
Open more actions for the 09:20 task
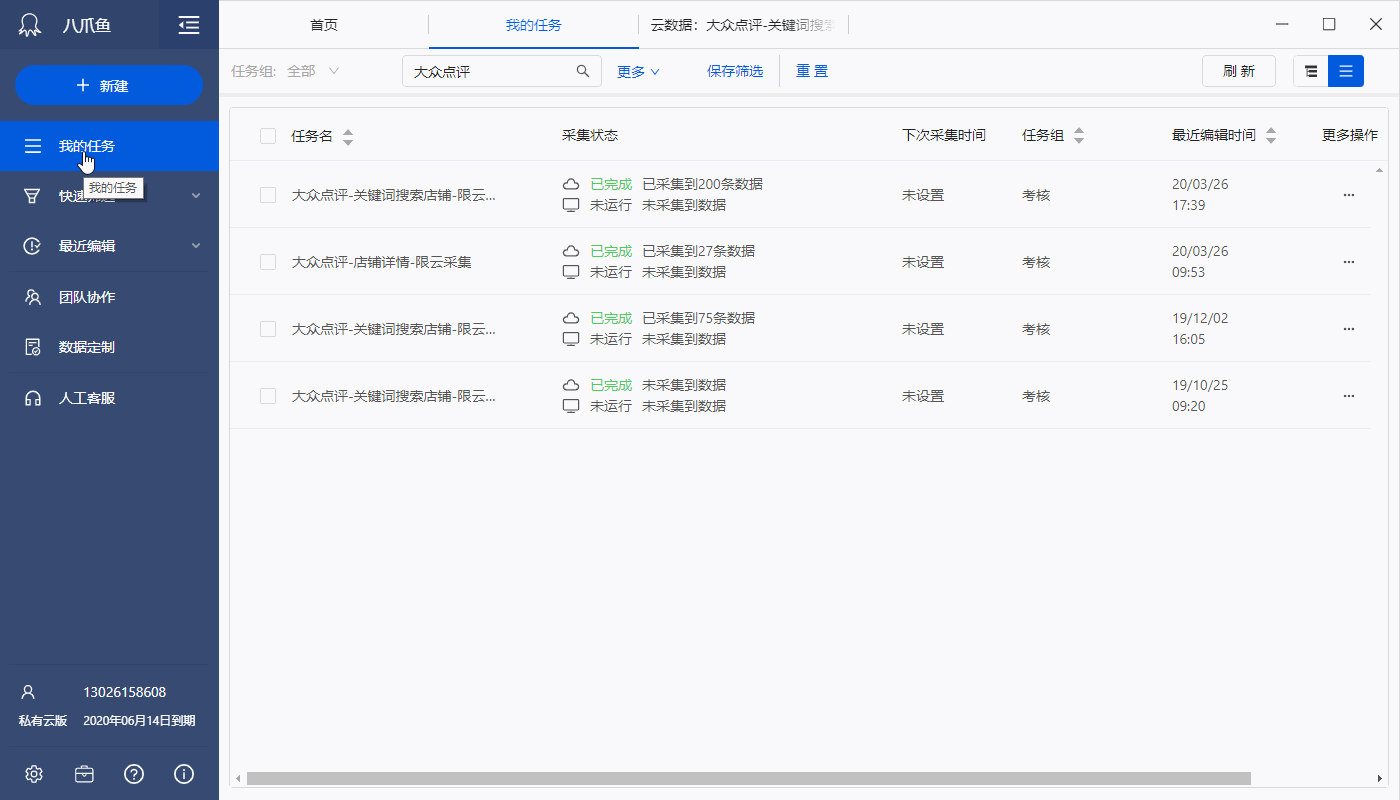[1349, 396]
